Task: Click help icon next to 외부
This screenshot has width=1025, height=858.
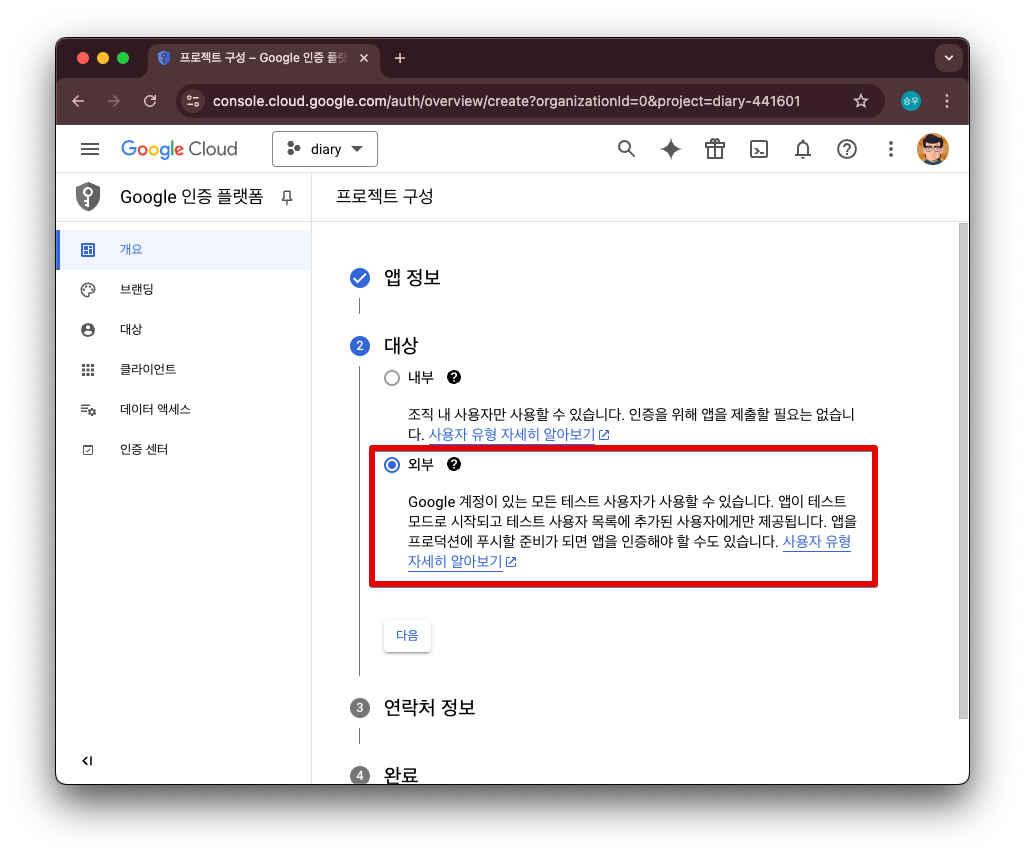Action: tap(454, 464)
